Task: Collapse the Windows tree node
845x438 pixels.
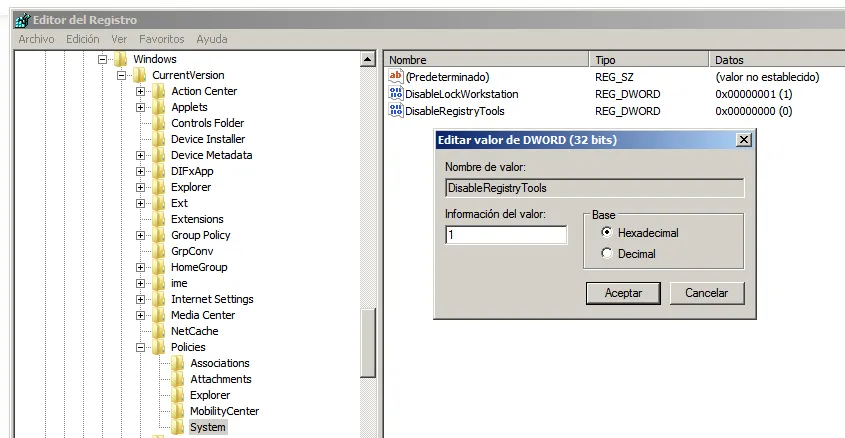Action: (x=102, y=59)
